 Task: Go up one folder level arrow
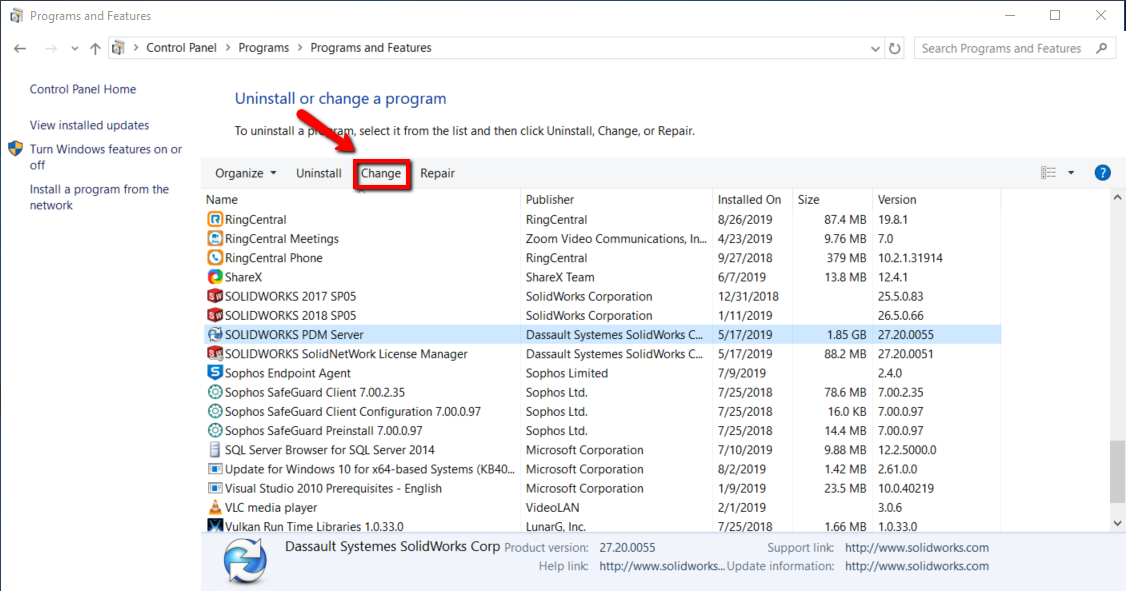pos(95,48)
